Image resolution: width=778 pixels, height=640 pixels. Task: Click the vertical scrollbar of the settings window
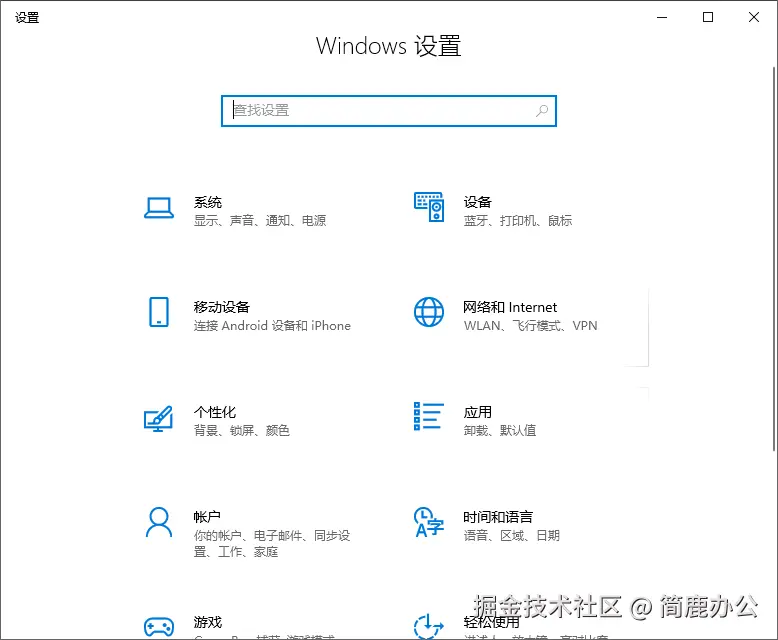774,258
